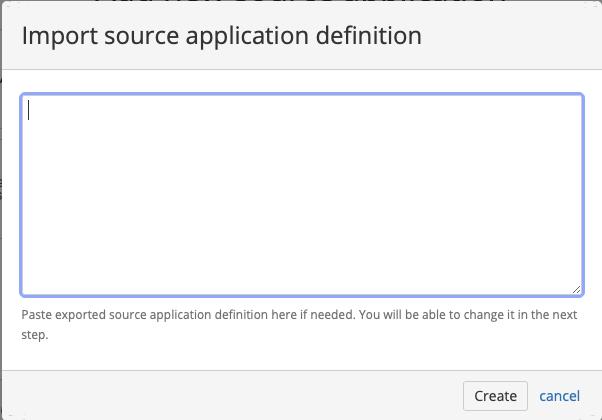Click the cancel link
This screenshot has width=602, height=420.
559,395
